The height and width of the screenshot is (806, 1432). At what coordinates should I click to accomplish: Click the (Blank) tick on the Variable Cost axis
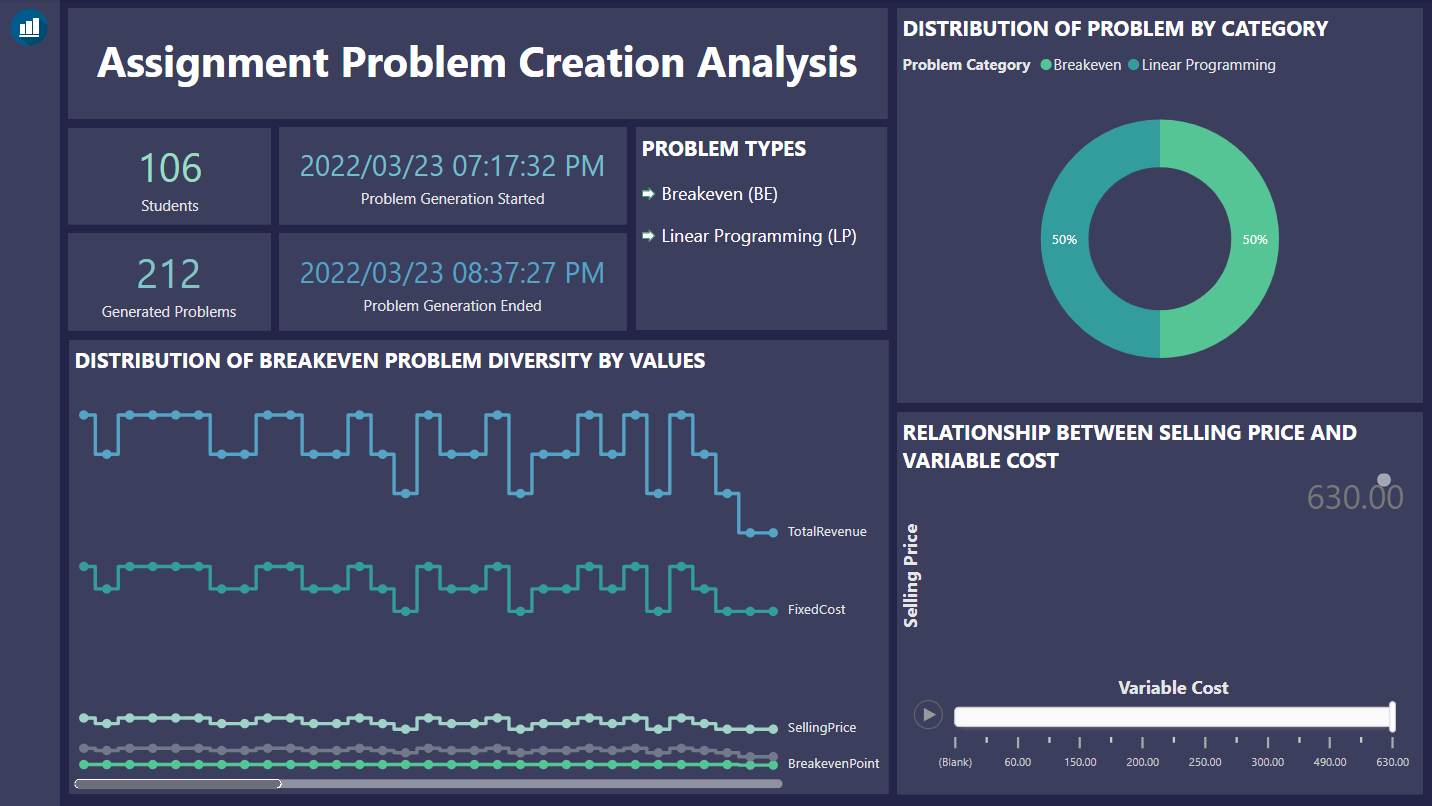click(955, 761)
